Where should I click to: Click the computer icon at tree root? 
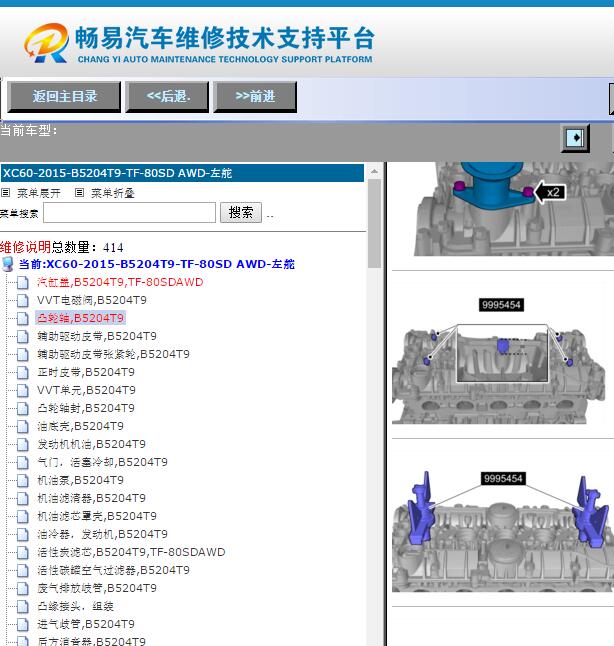pyautogui.click(x=8, y=264)
